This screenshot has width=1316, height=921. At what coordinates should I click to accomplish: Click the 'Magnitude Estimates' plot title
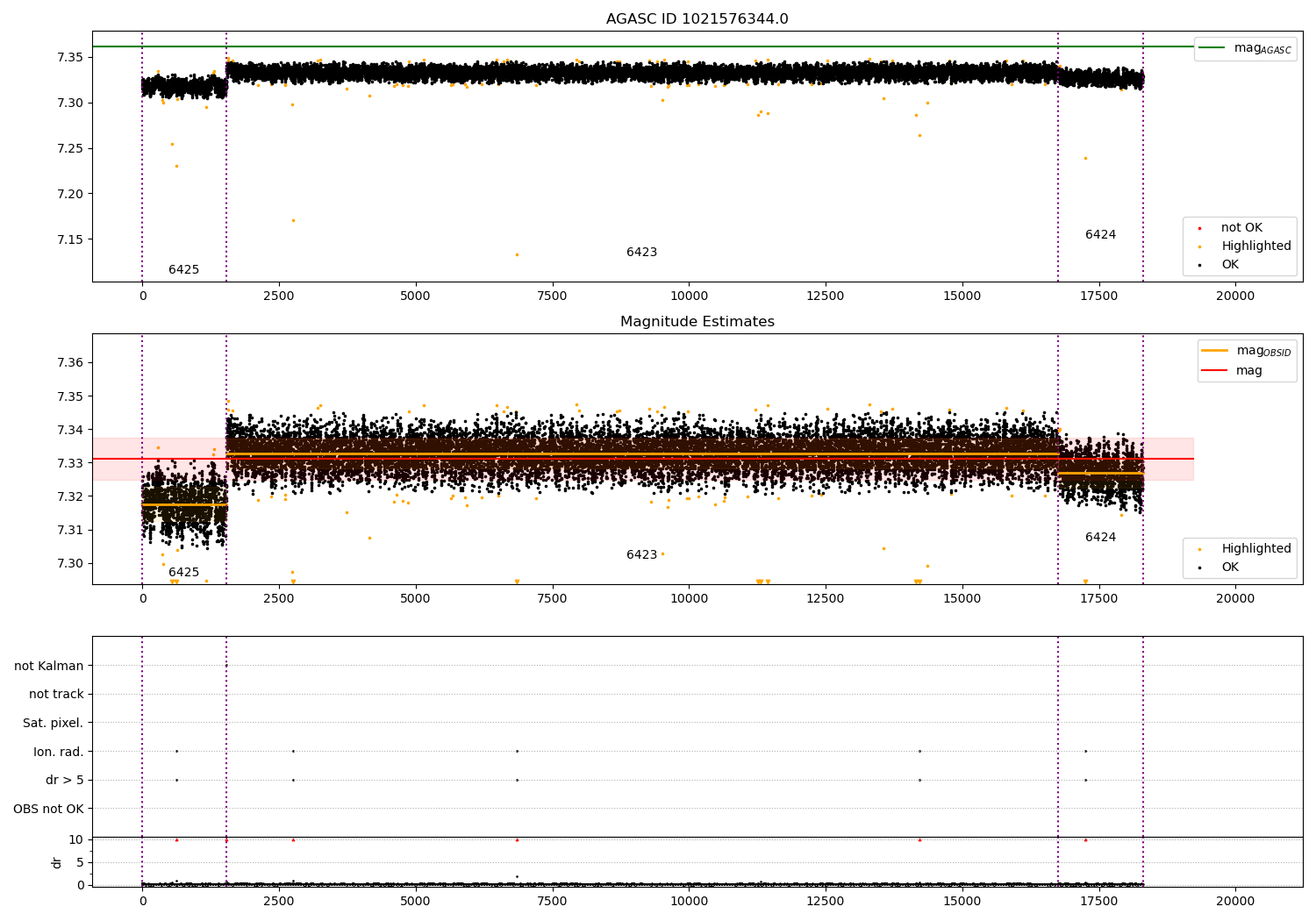[697, 322]
